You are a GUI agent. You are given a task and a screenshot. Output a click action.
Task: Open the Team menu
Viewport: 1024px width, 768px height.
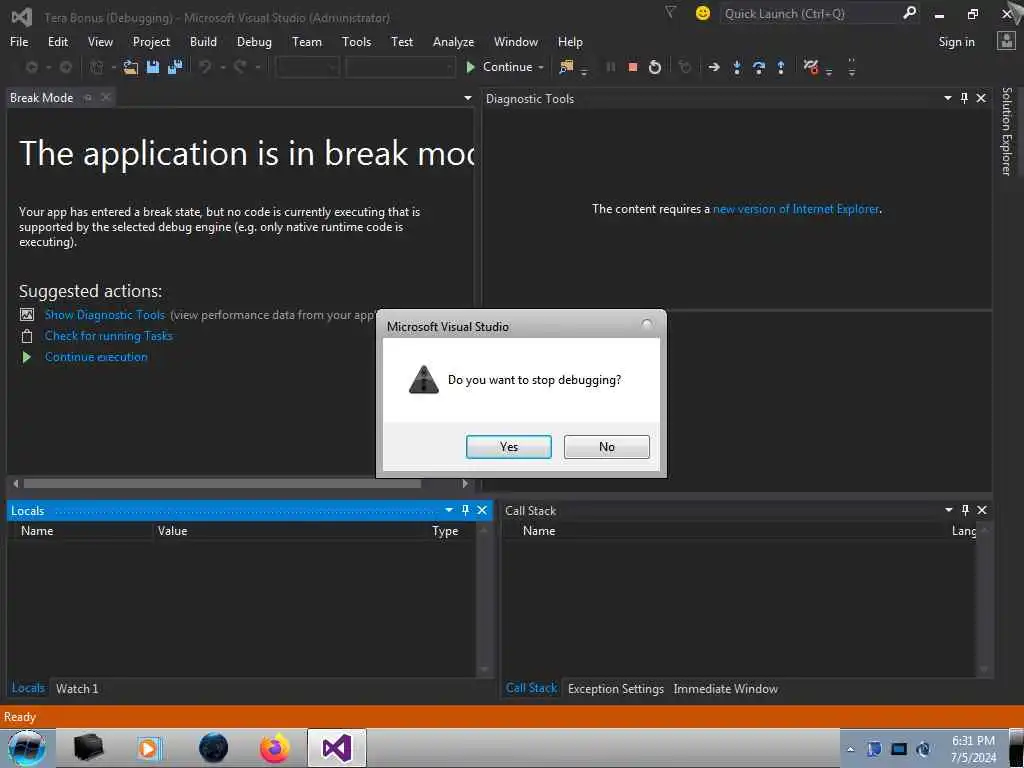pyautogui.click(x=306, y=42)
